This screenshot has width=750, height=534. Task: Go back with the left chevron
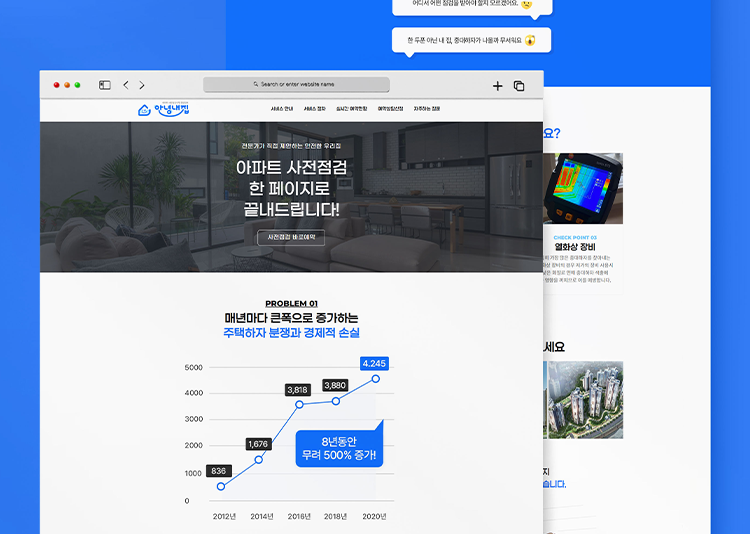pyautogui.click(x=126, y=85)
